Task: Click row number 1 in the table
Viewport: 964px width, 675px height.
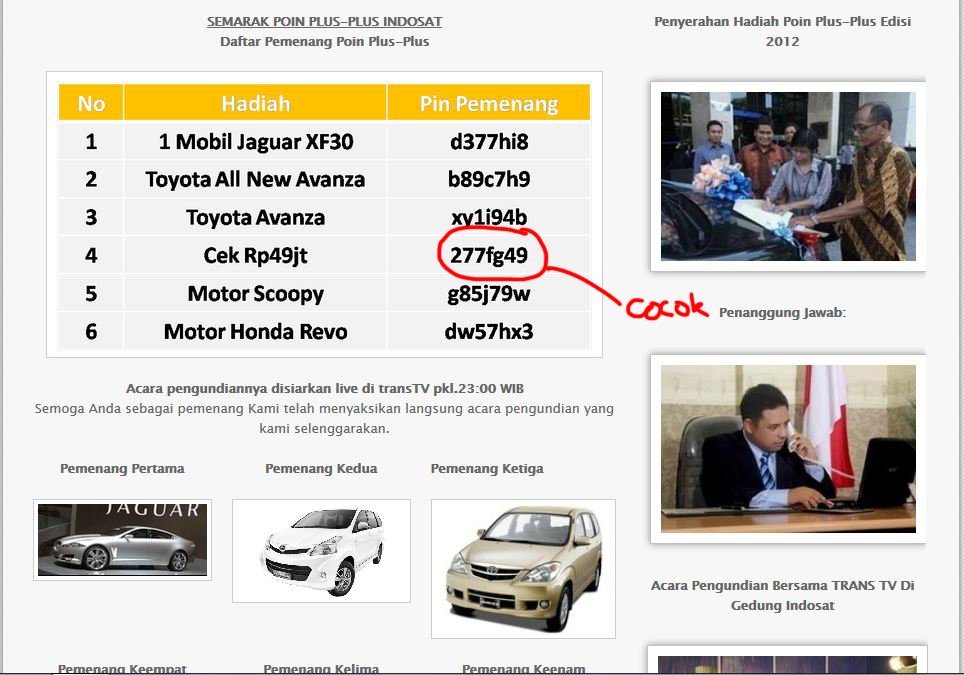Action: point(91,141)
